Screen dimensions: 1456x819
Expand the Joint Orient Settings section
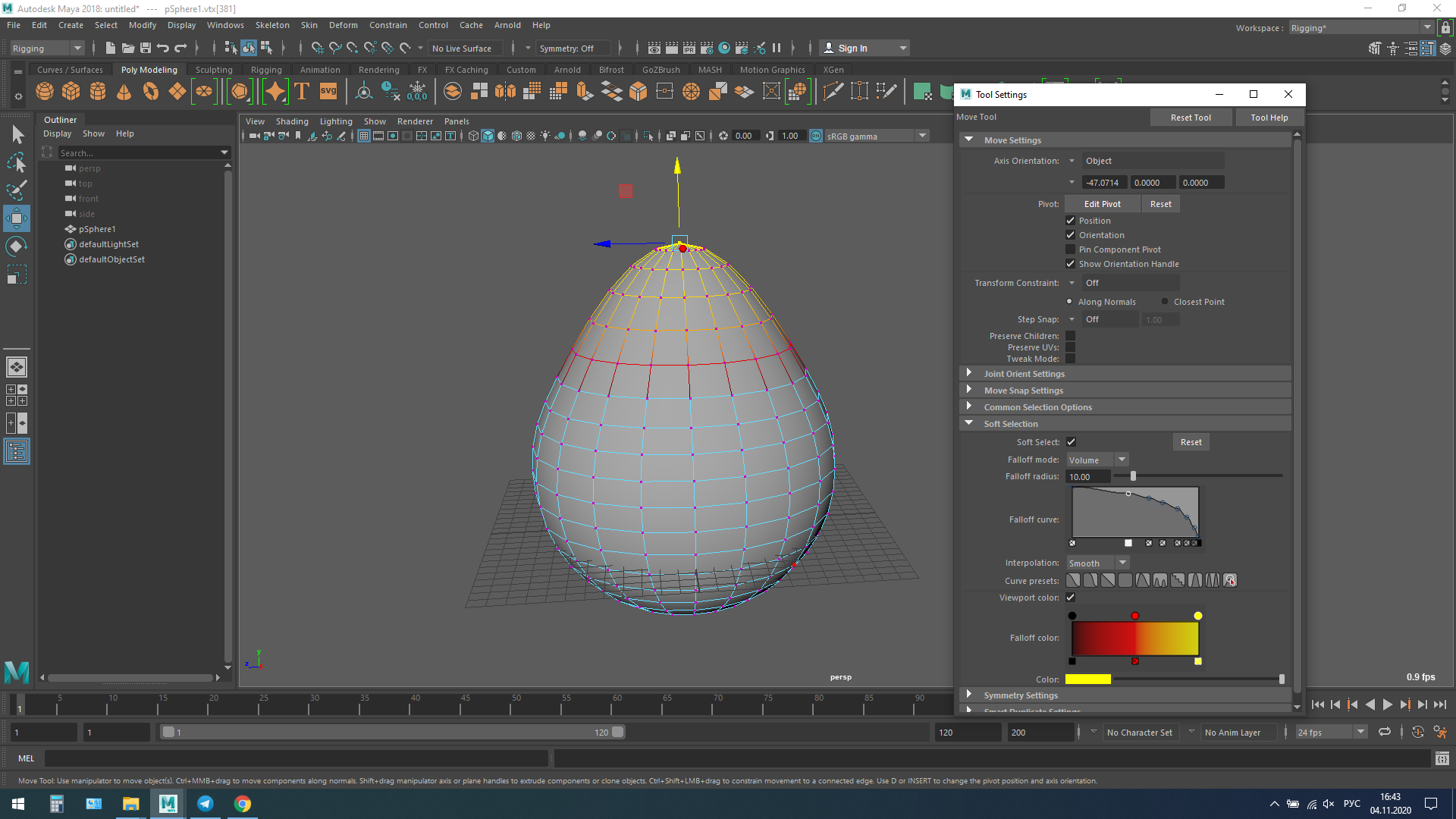click(968, 374)
